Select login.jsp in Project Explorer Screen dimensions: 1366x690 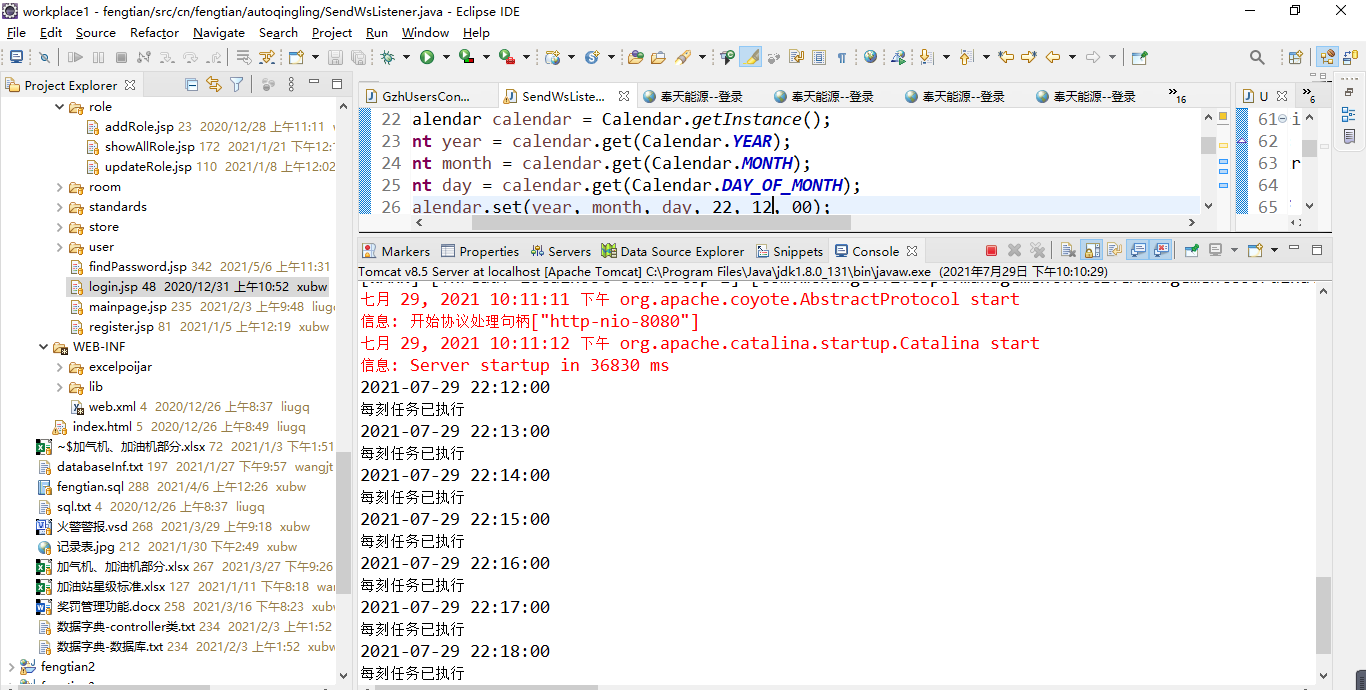tap(112, 287)
